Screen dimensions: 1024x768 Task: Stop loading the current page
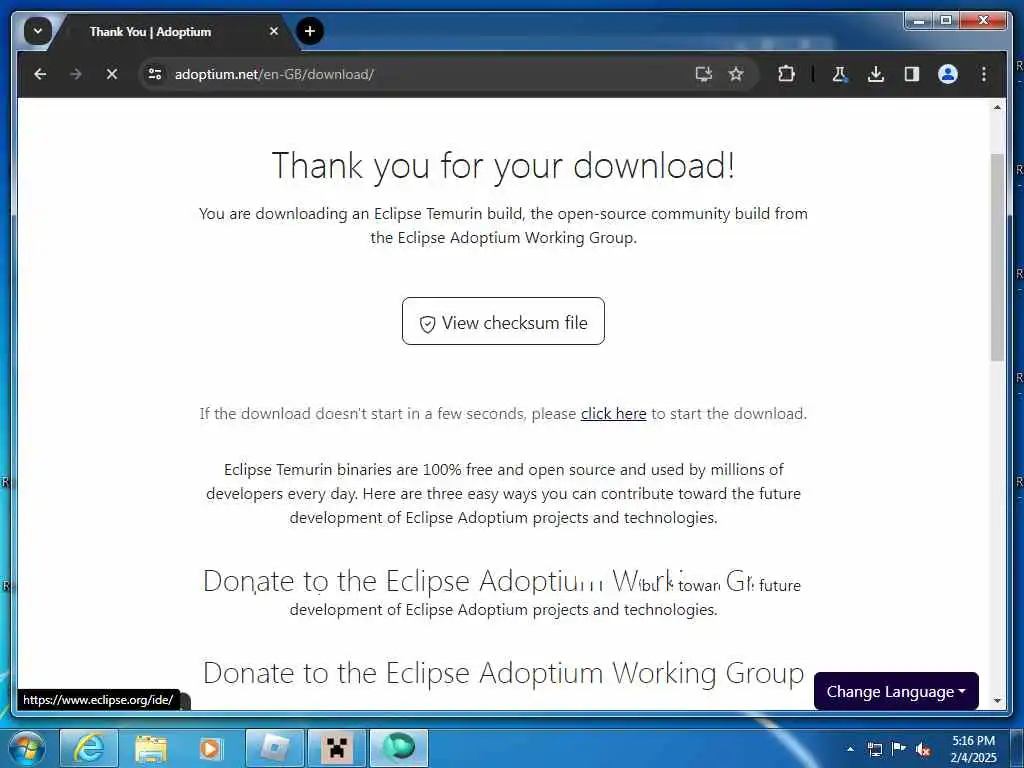click(112, 74)
